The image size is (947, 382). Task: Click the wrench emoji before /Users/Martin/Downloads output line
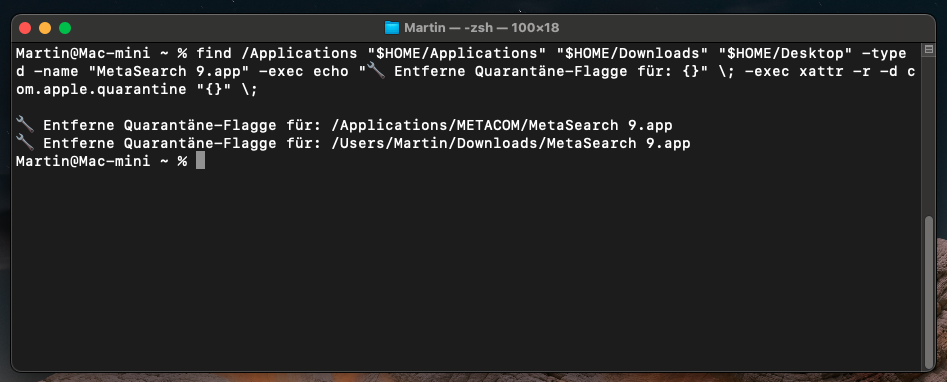click(x=25, y=143)
